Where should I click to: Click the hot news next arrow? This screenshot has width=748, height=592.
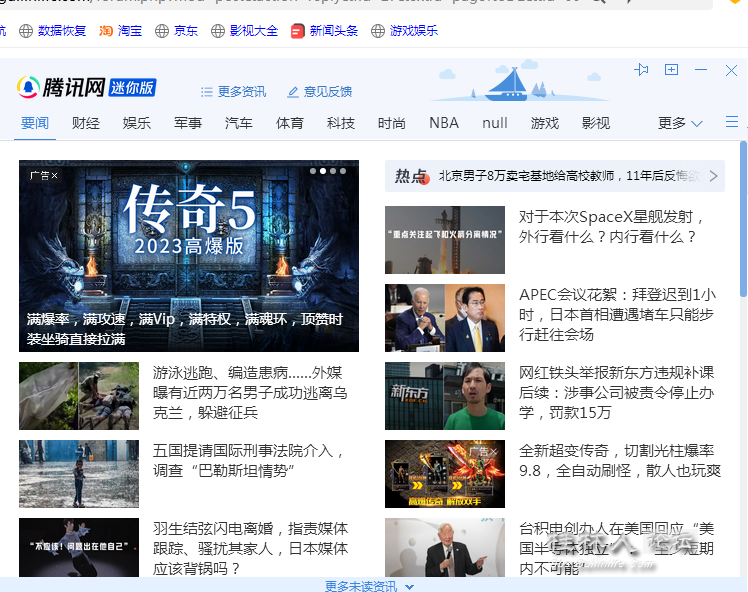pyautogui.click(x=714, y=176)
